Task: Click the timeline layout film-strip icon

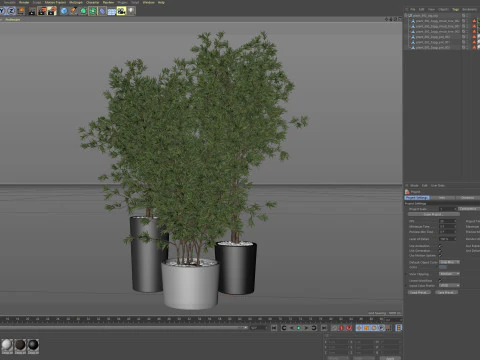Action: click(399, 328)
